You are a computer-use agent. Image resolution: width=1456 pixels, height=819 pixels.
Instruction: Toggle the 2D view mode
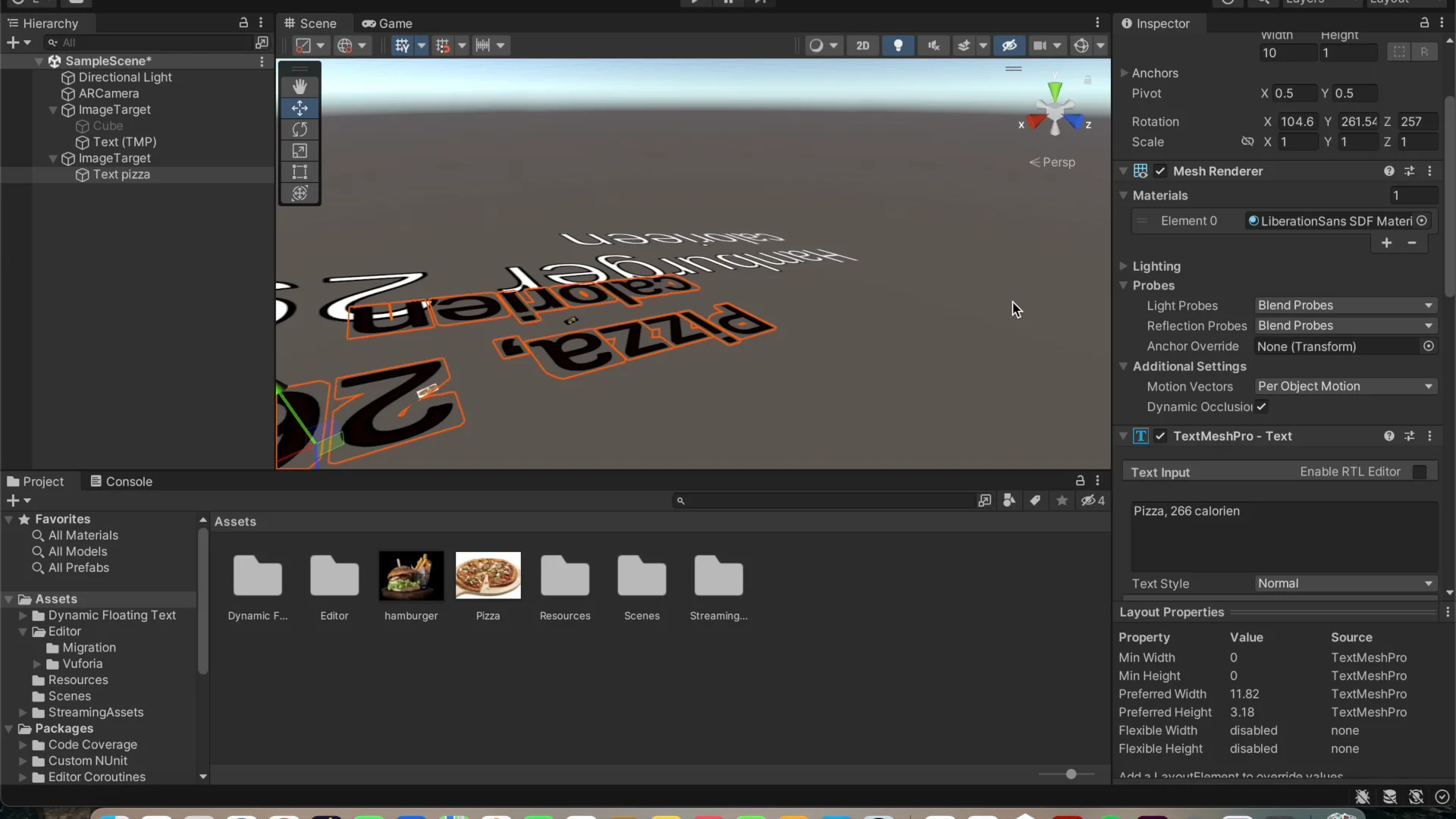pos(863,45)
